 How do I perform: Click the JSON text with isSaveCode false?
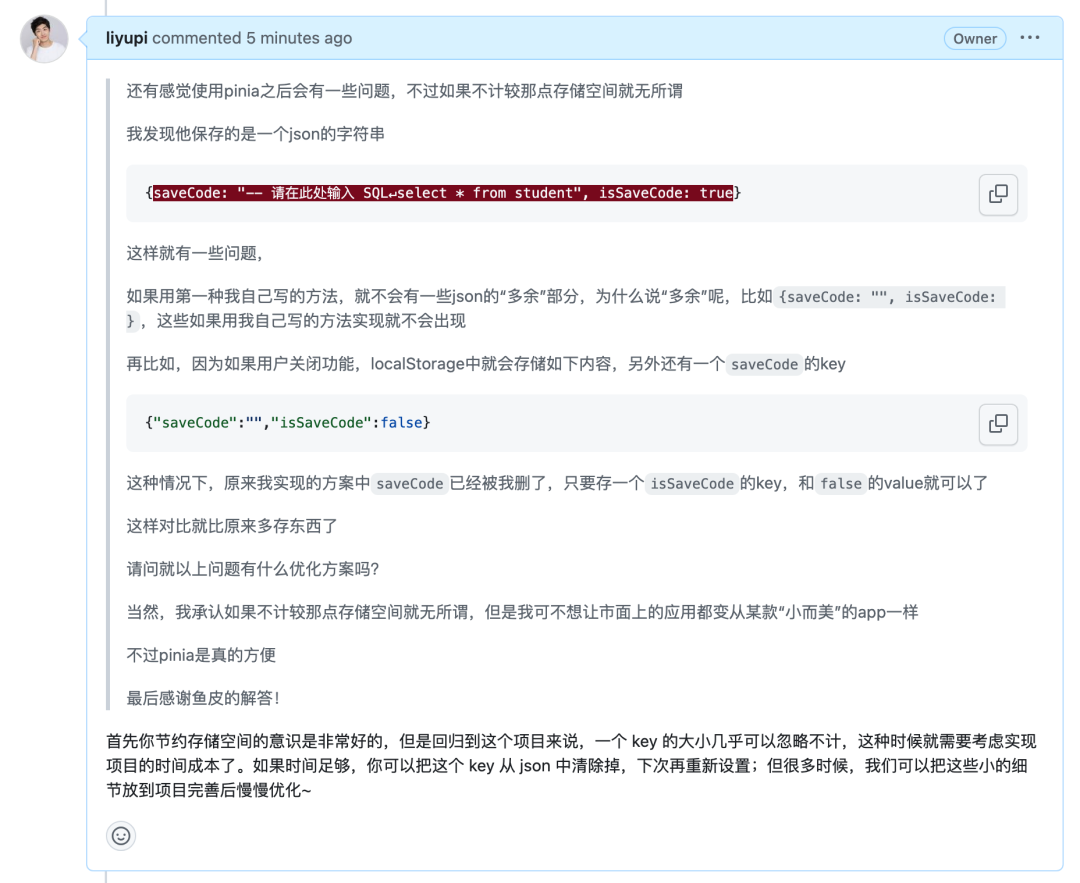click(288, 423)
